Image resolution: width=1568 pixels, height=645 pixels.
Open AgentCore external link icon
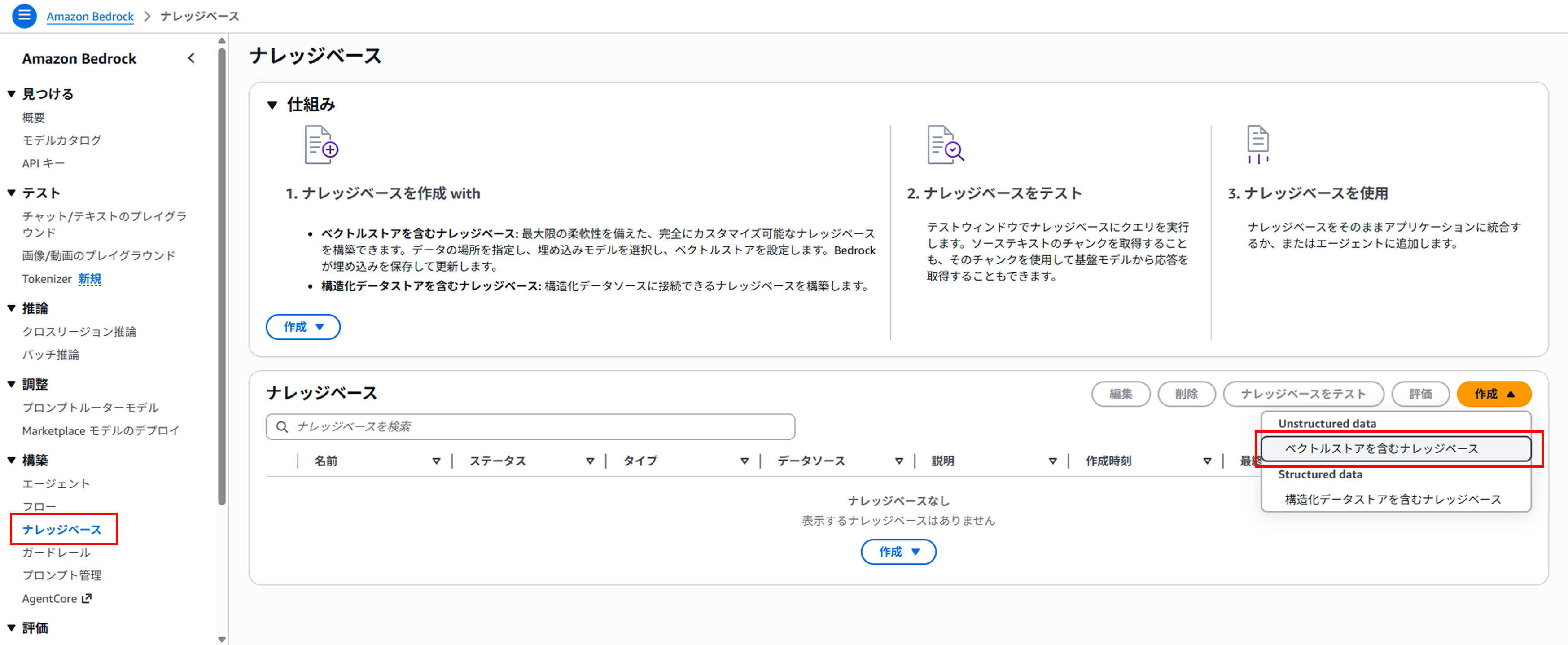(87, 599)
